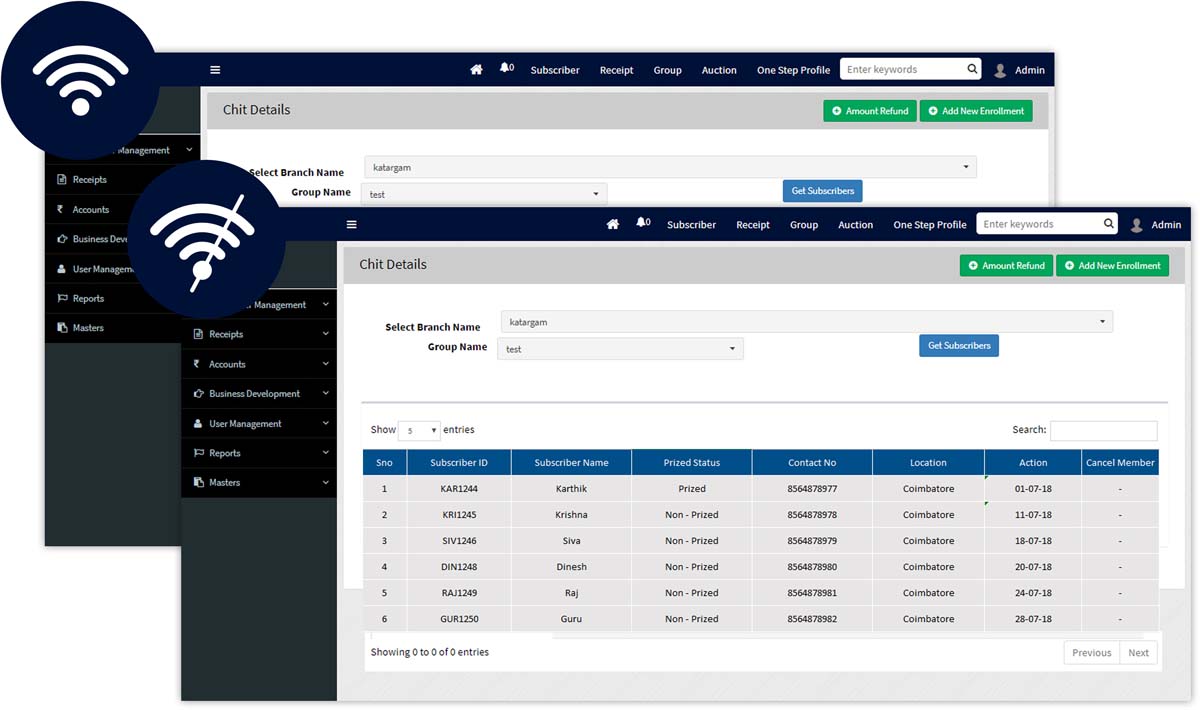This screenshot has width=1200, height=710.
Task: Click Receipts icon in front window sidebar
Action: point(198,334)
